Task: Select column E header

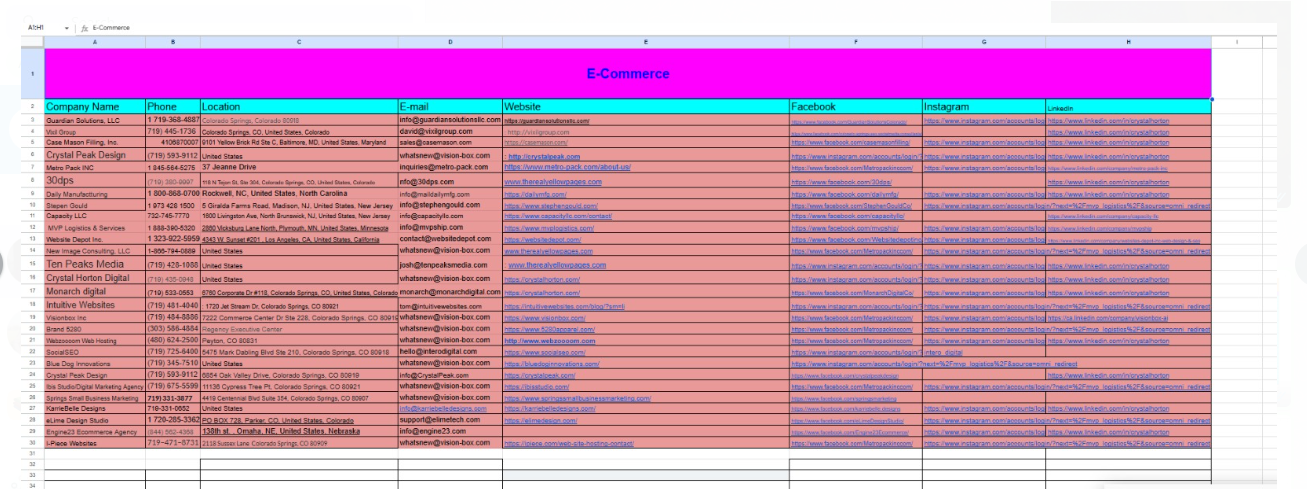Action: point(645,41)
